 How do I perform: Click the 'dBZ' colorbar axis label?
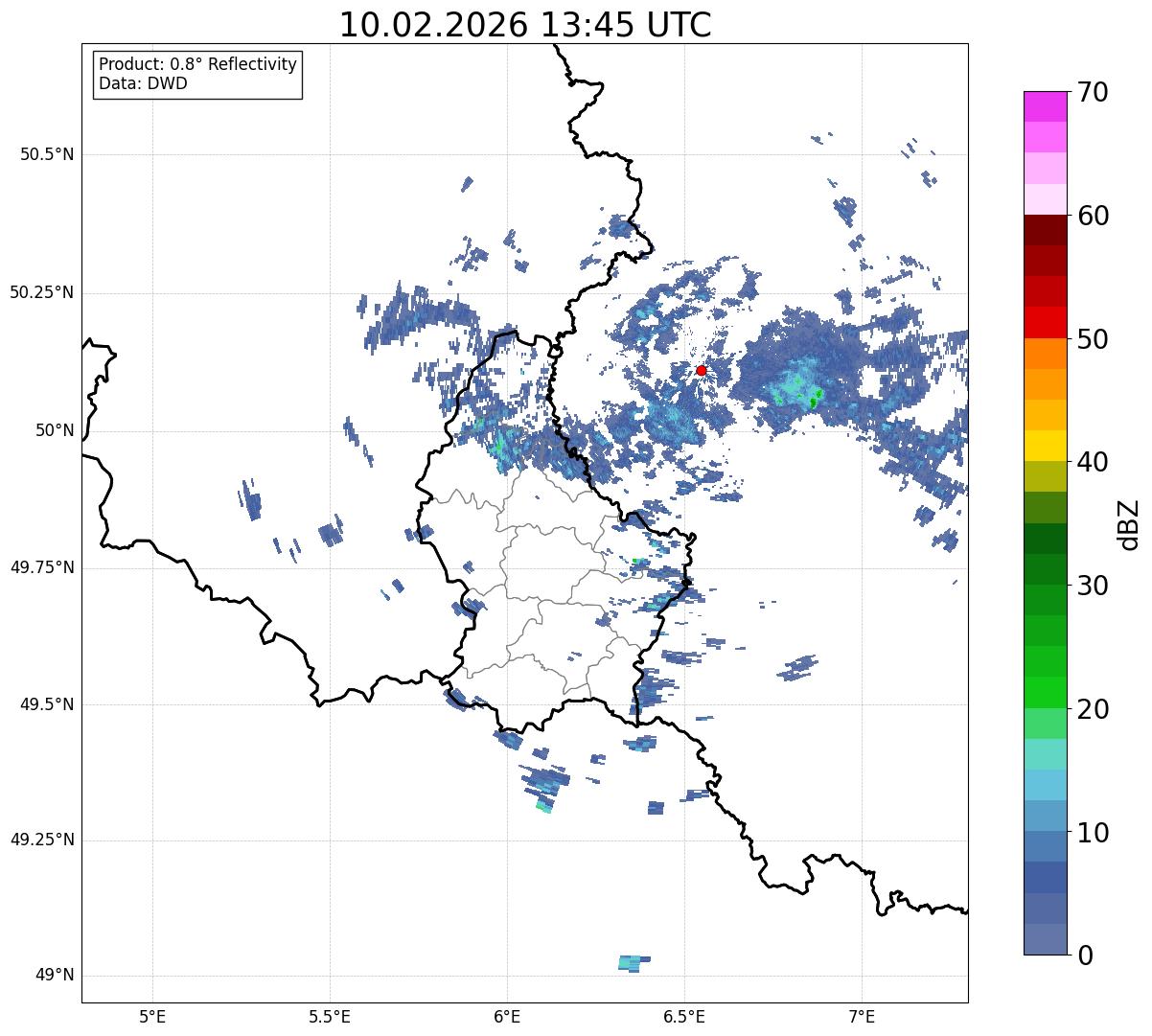[1130, 523]
